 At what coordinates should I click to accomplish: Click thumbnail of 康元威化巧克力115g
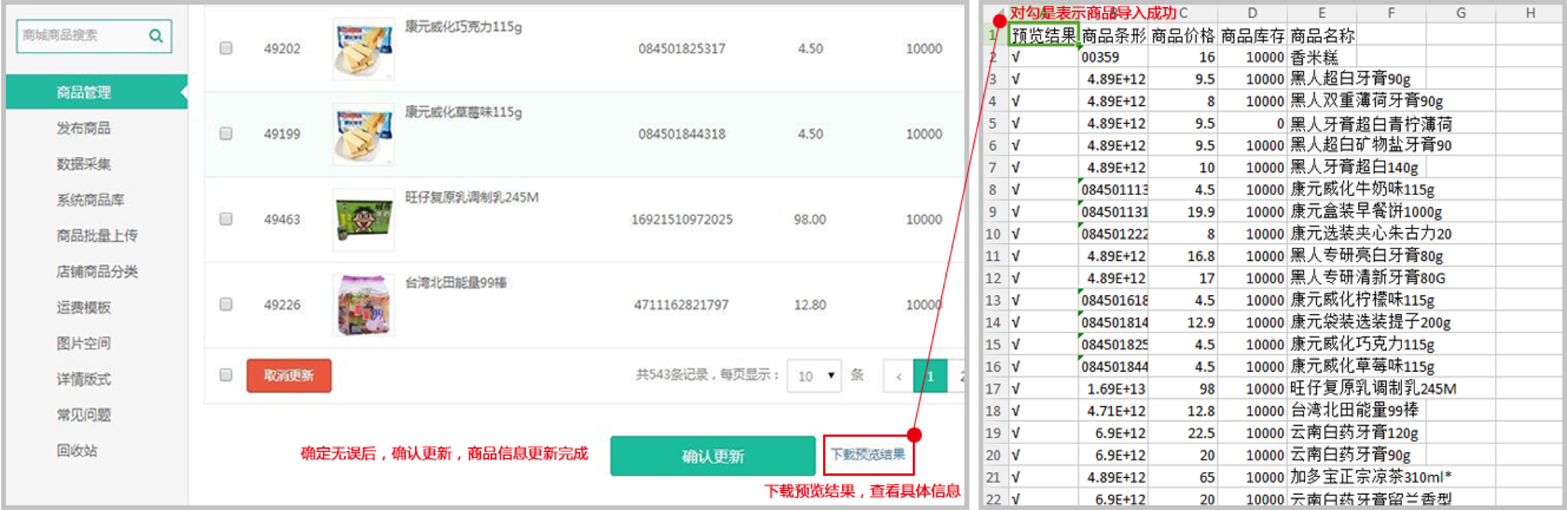click(x=363, y=48)
